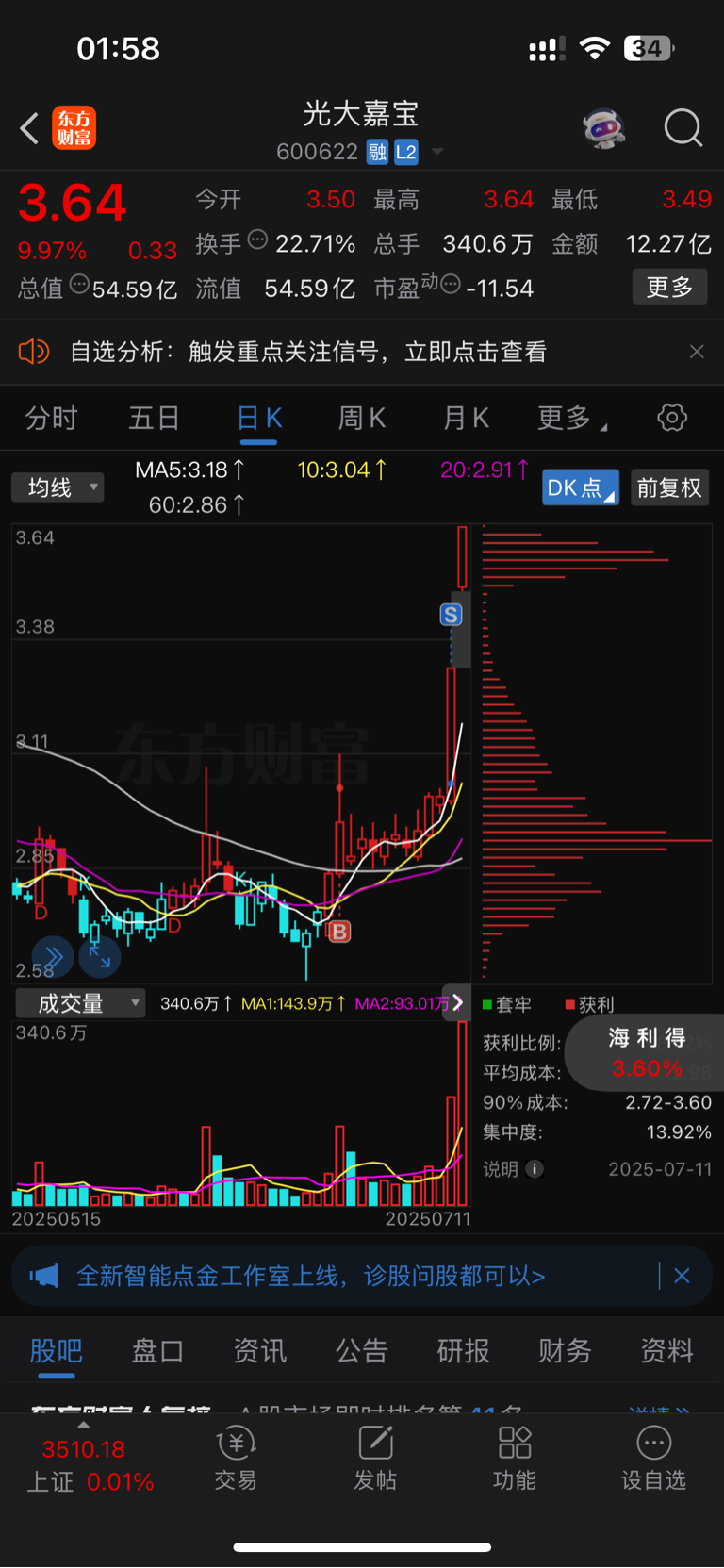Viewport: 724px width, 1568px height.
Task: Collapse the chip panel with arrow
Action: [x=457, y=1002]
